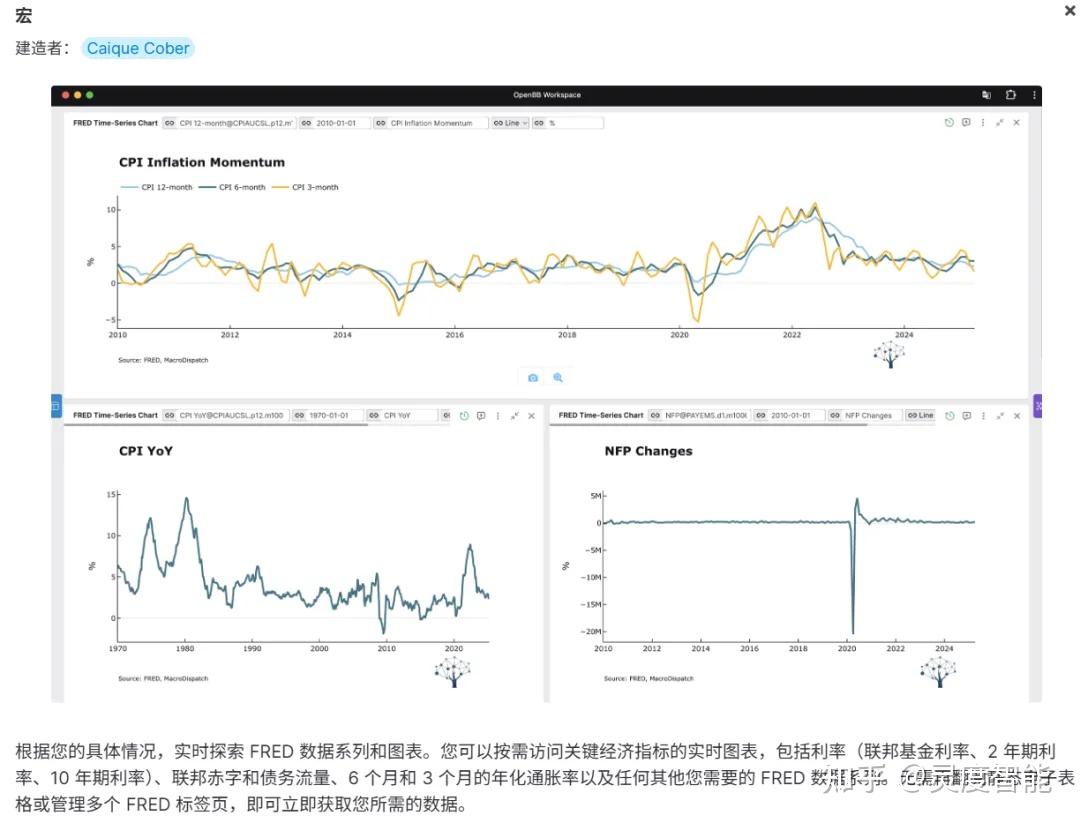Click the grouping icon in the OpenBB title bar
1080x823 pixels.
click(986, 95)
